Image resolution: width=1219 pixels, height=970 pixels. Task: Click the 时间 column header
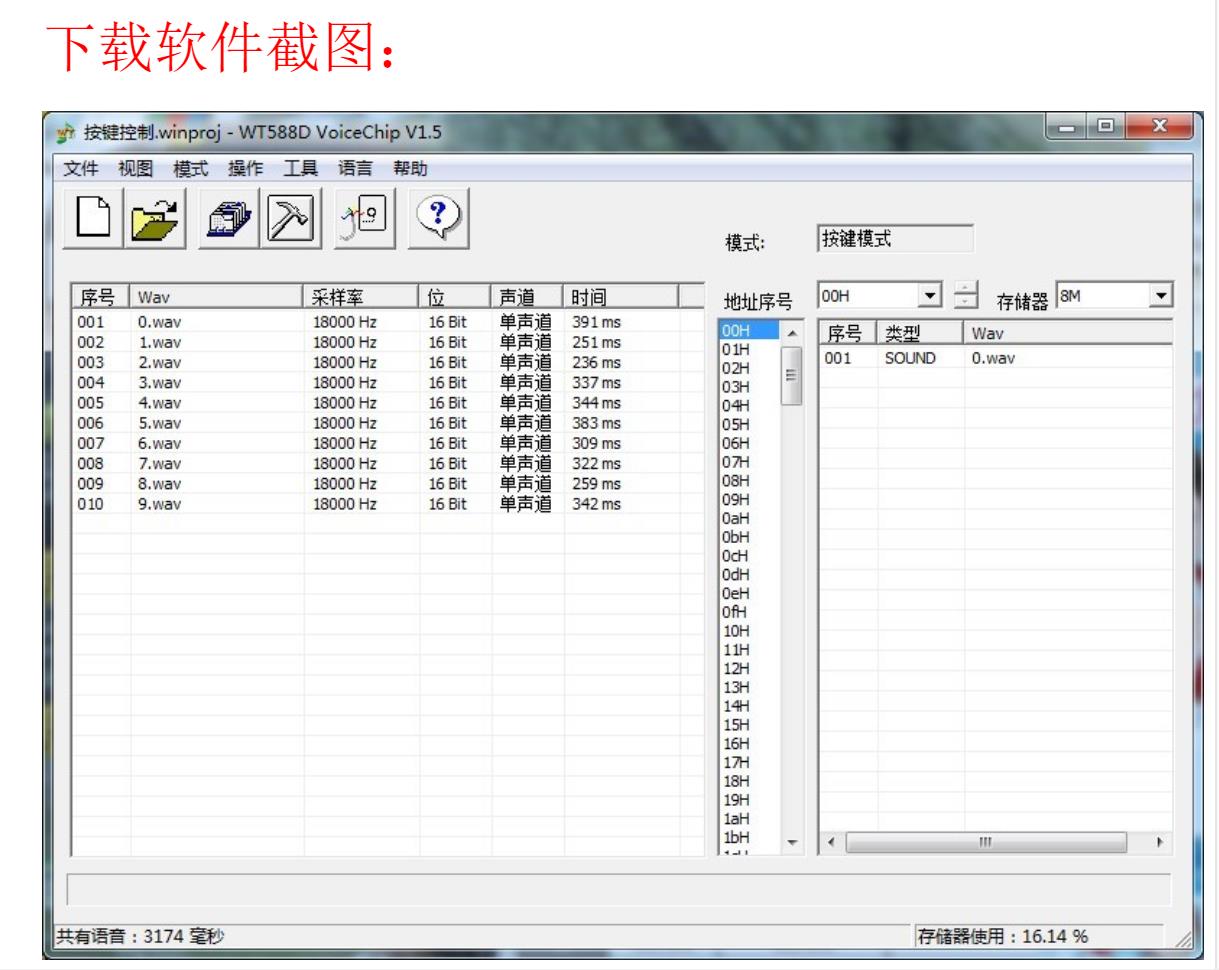coord(620,296)
